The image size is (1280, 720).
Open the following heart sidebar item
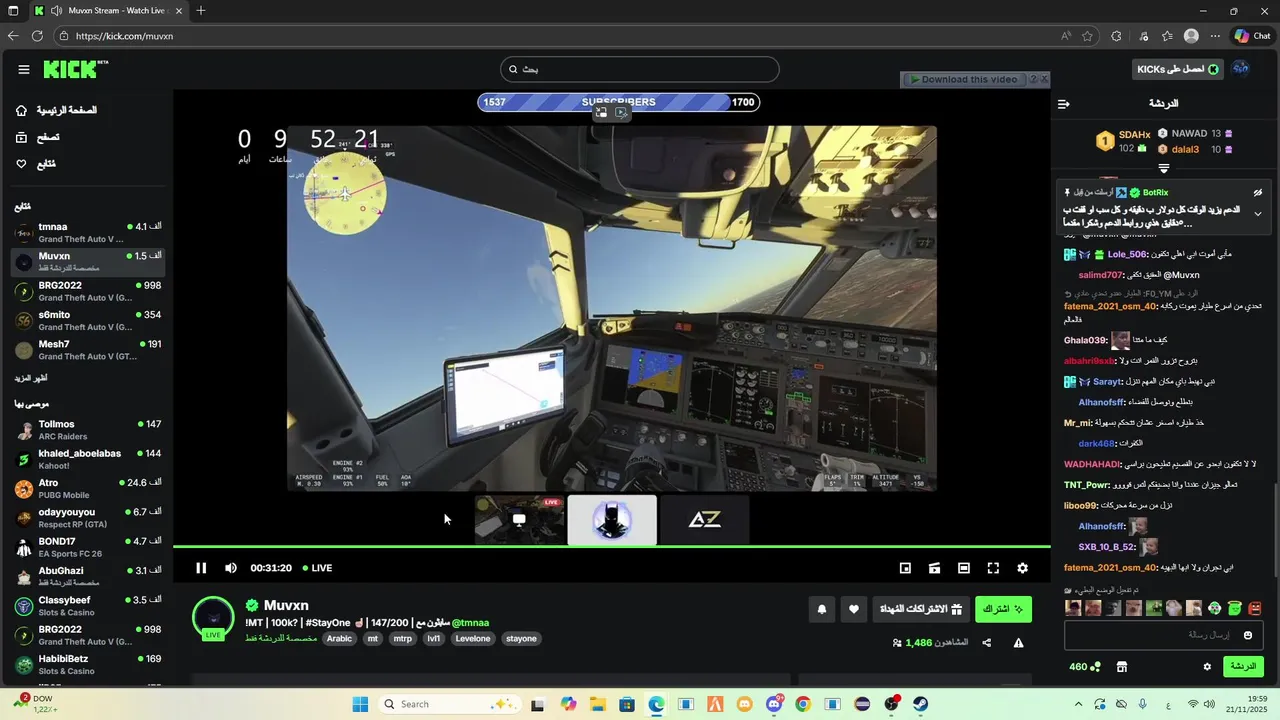coord(36,164)
